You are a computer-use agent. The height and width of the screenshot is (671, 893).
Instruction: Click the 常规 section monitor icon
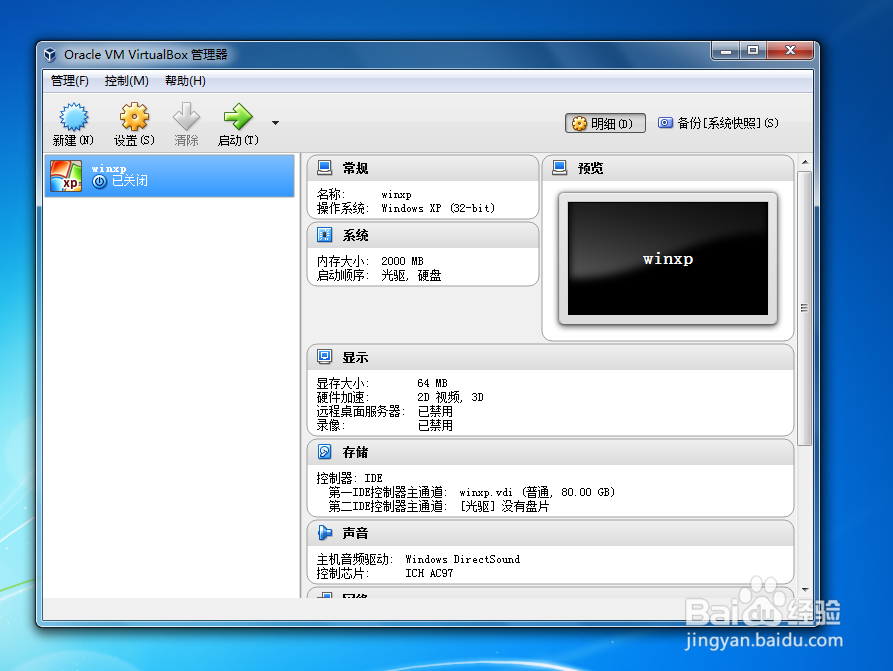click(x=325, y=167)
